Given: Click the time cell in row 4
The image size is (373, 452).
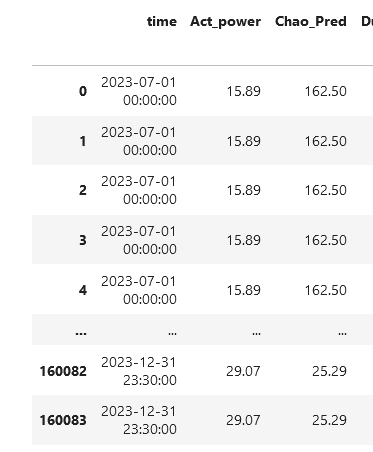Looking at the screenshot, I should click(139, 290).
